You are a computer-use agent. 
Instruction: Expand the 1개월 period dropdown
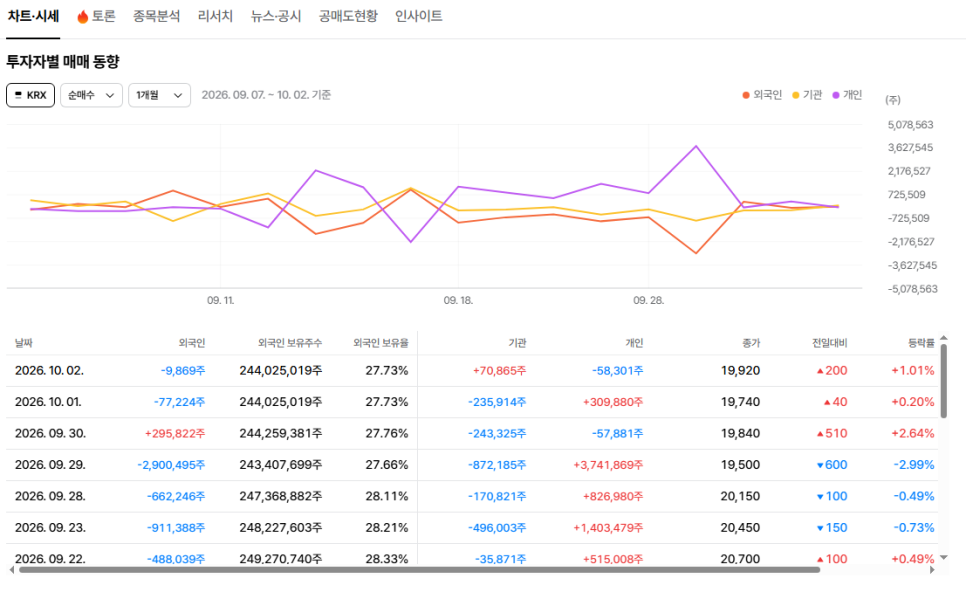click(x=159, y=95)
